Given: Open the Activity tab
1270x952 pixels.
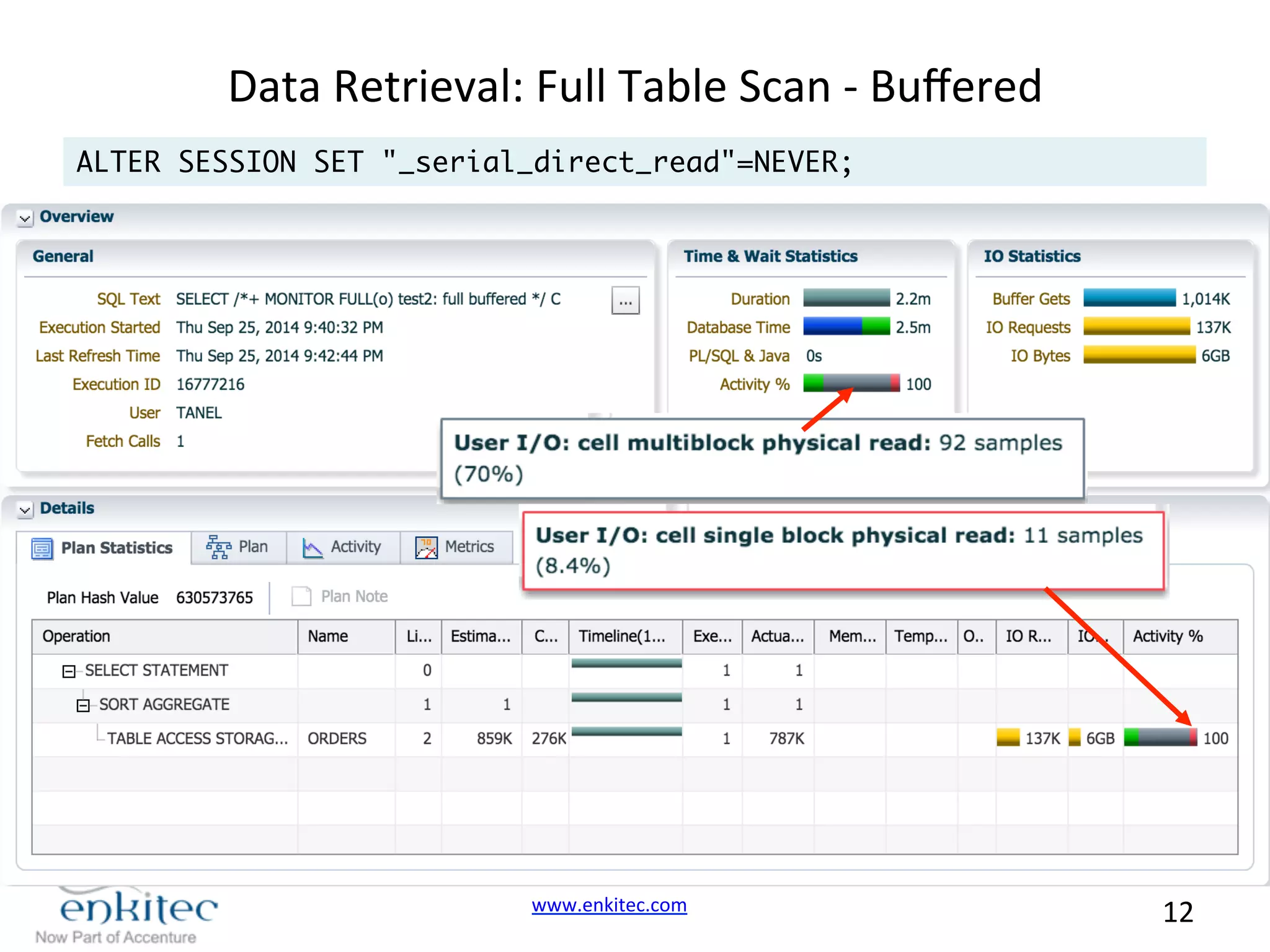Looking at the screenshot, I should (343, 547).
